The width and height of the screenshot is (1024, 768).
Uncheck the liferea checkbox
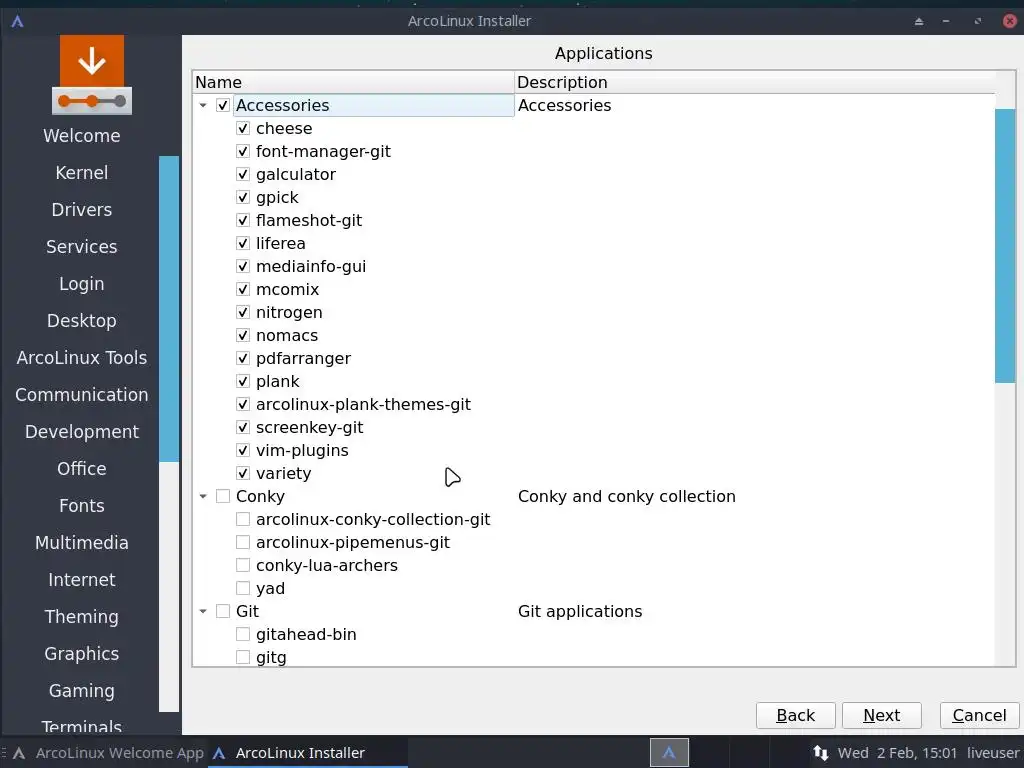point(243,243)
